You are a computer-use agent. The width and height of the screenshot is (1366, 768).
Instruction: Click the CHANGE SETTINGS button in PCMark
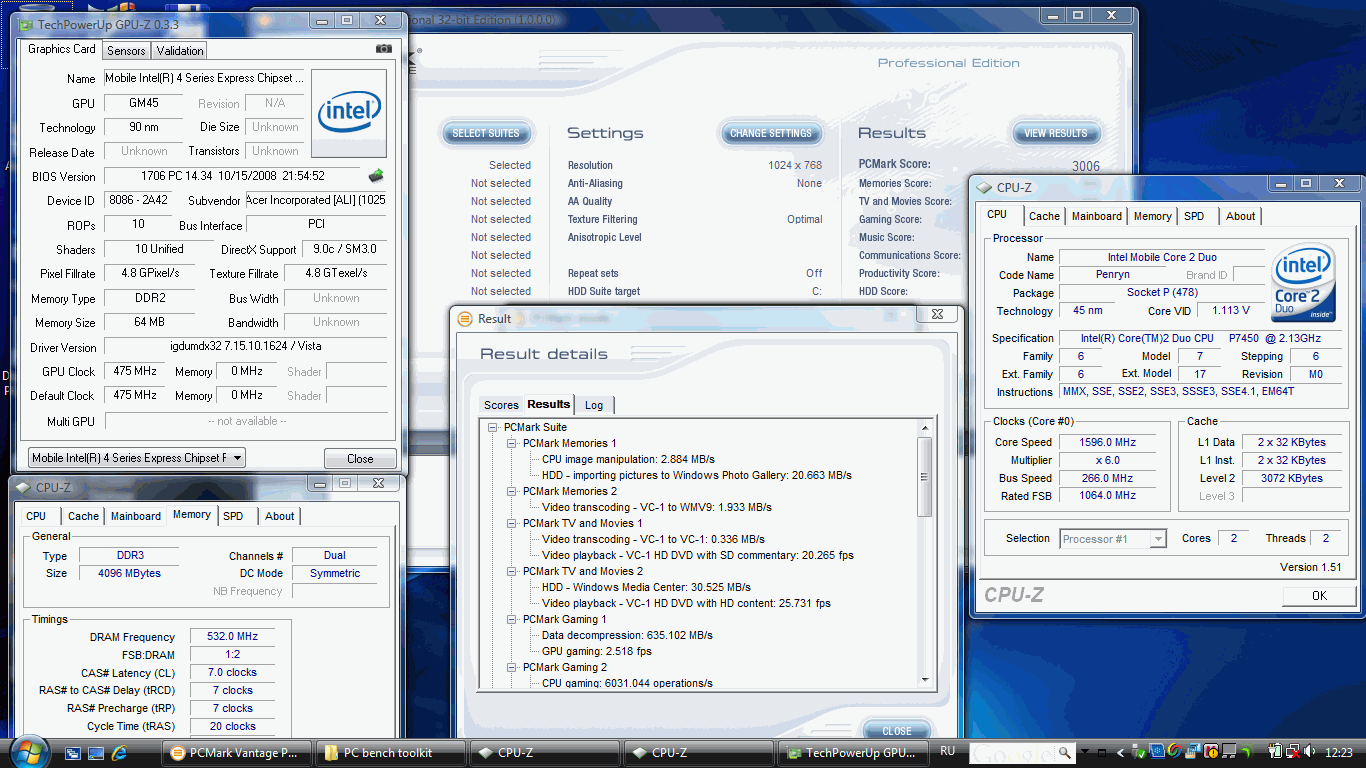pos(771,133)
